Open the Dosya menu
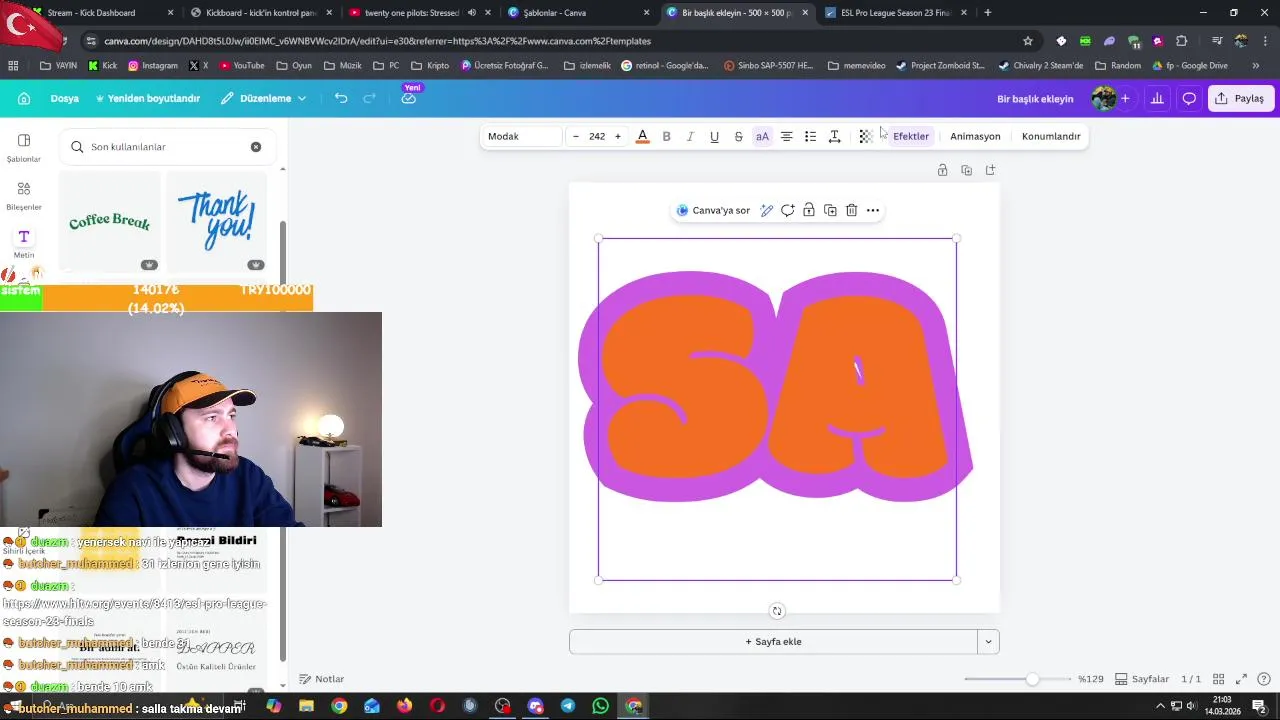Image resolution: width=1280 pixels, height=720 pixels. click(x=65, y=98)
